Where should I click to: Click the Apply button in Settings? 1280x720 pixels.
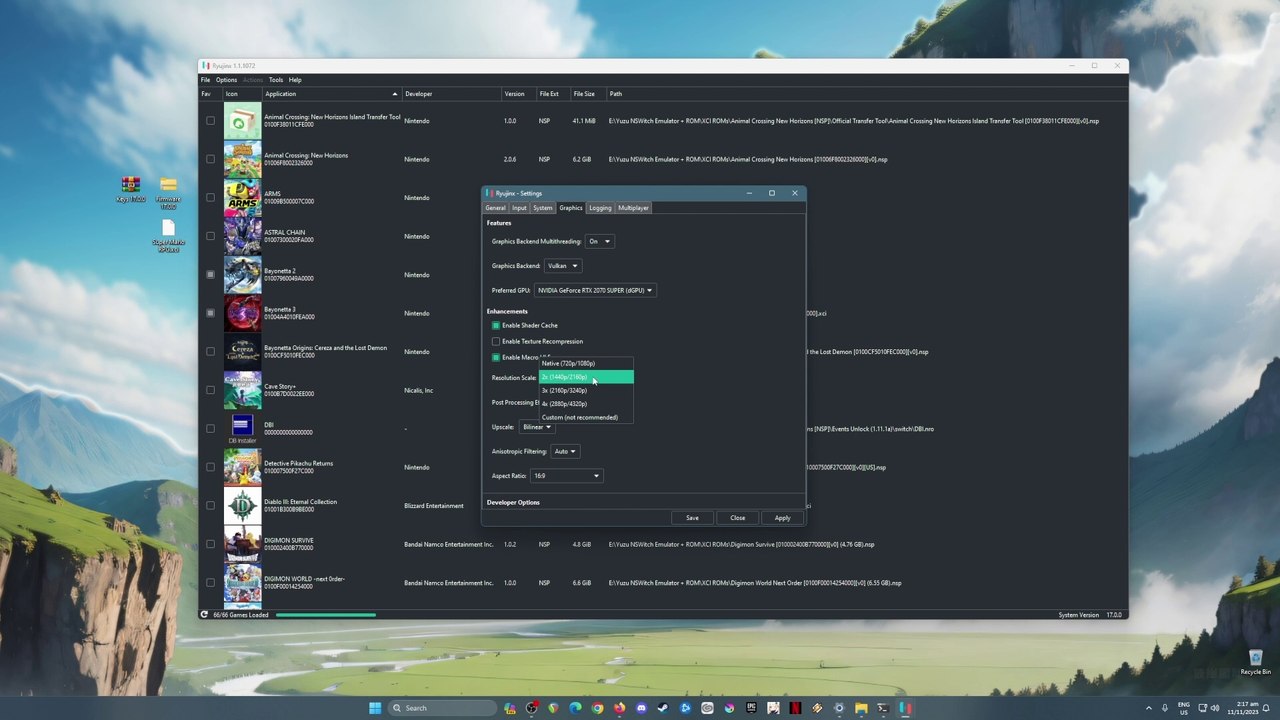(782, 518)
